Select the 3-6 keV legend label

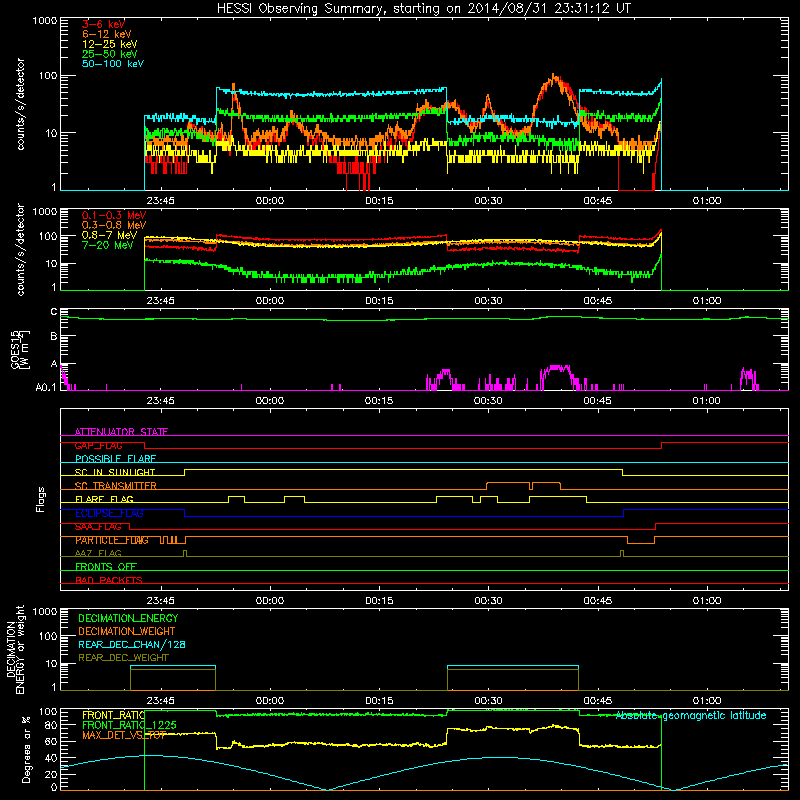coord(103,24)
